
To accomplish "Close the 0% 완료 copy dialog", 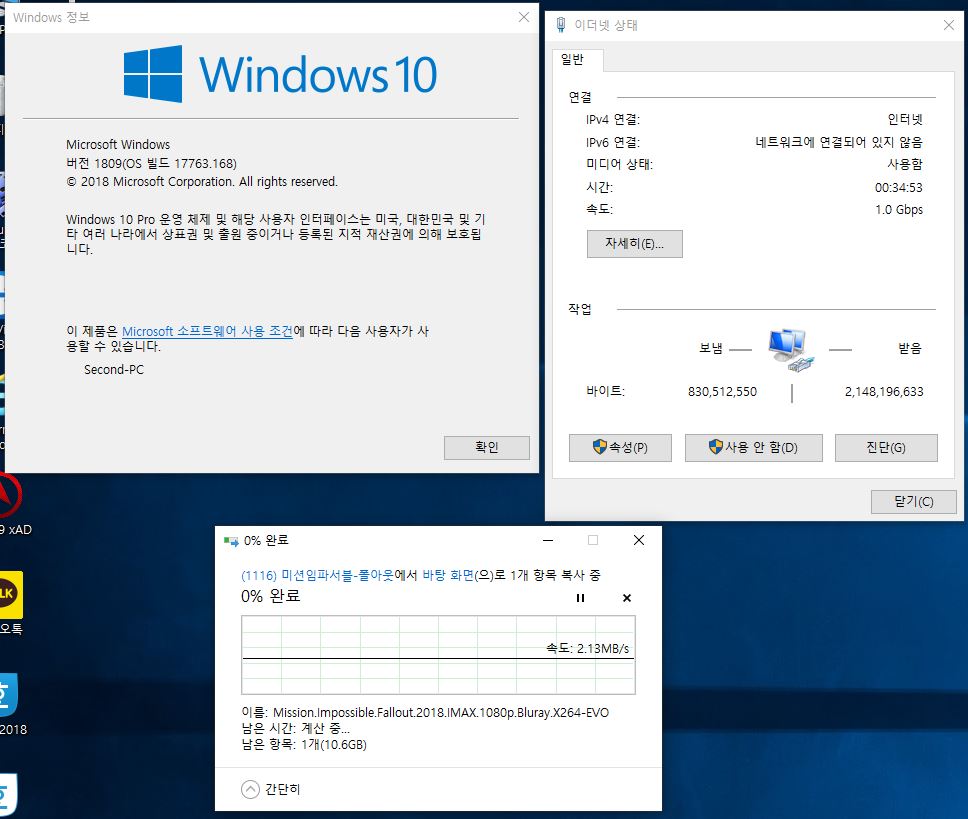I will point(639,540).
